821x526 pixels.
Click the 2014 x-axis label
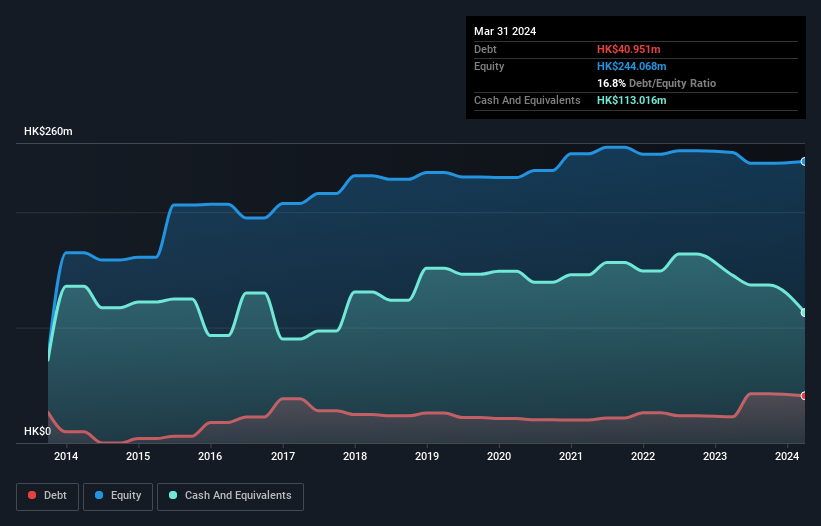(x=66, y=456)
